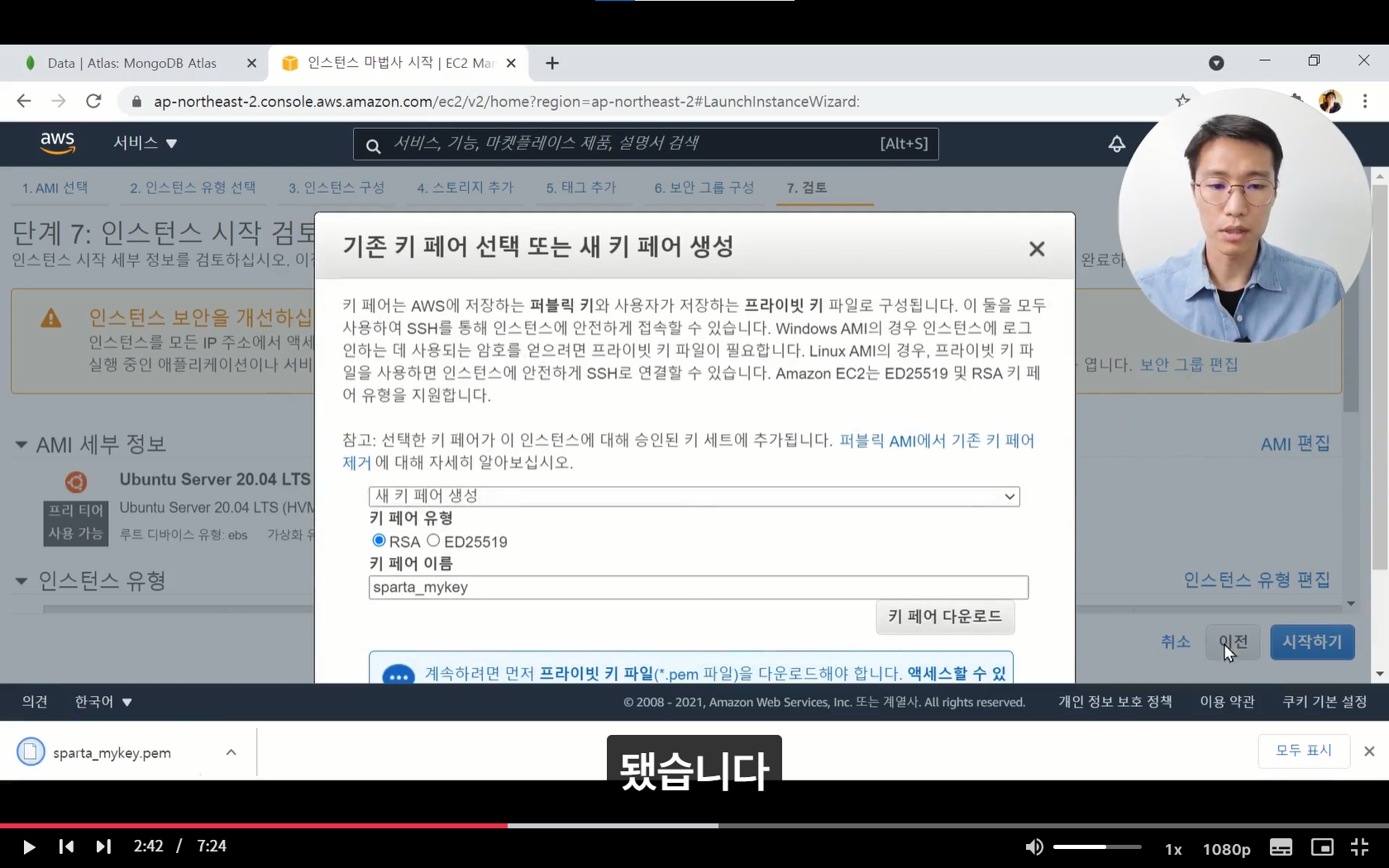The image size is (1389, 868).
Task: Click the tab search dropdown circle icon
Action: [x=1216, y=63]
